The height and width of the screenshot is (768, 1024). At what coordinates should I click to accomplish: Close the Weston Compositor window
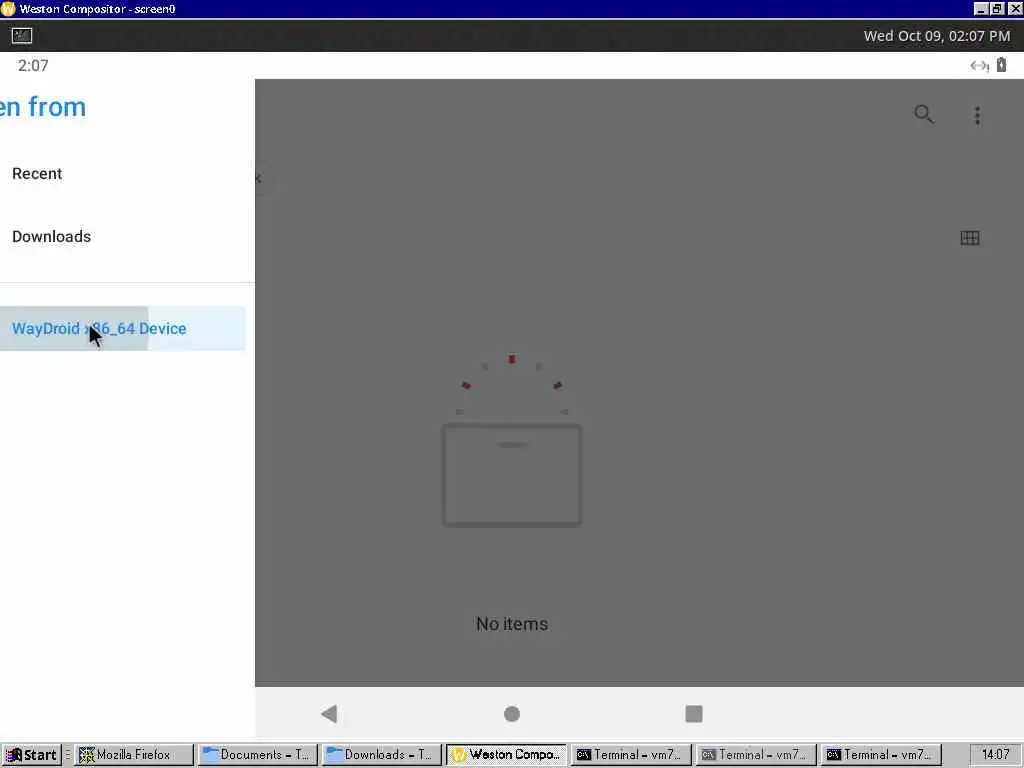click(x=1015, y=8)
